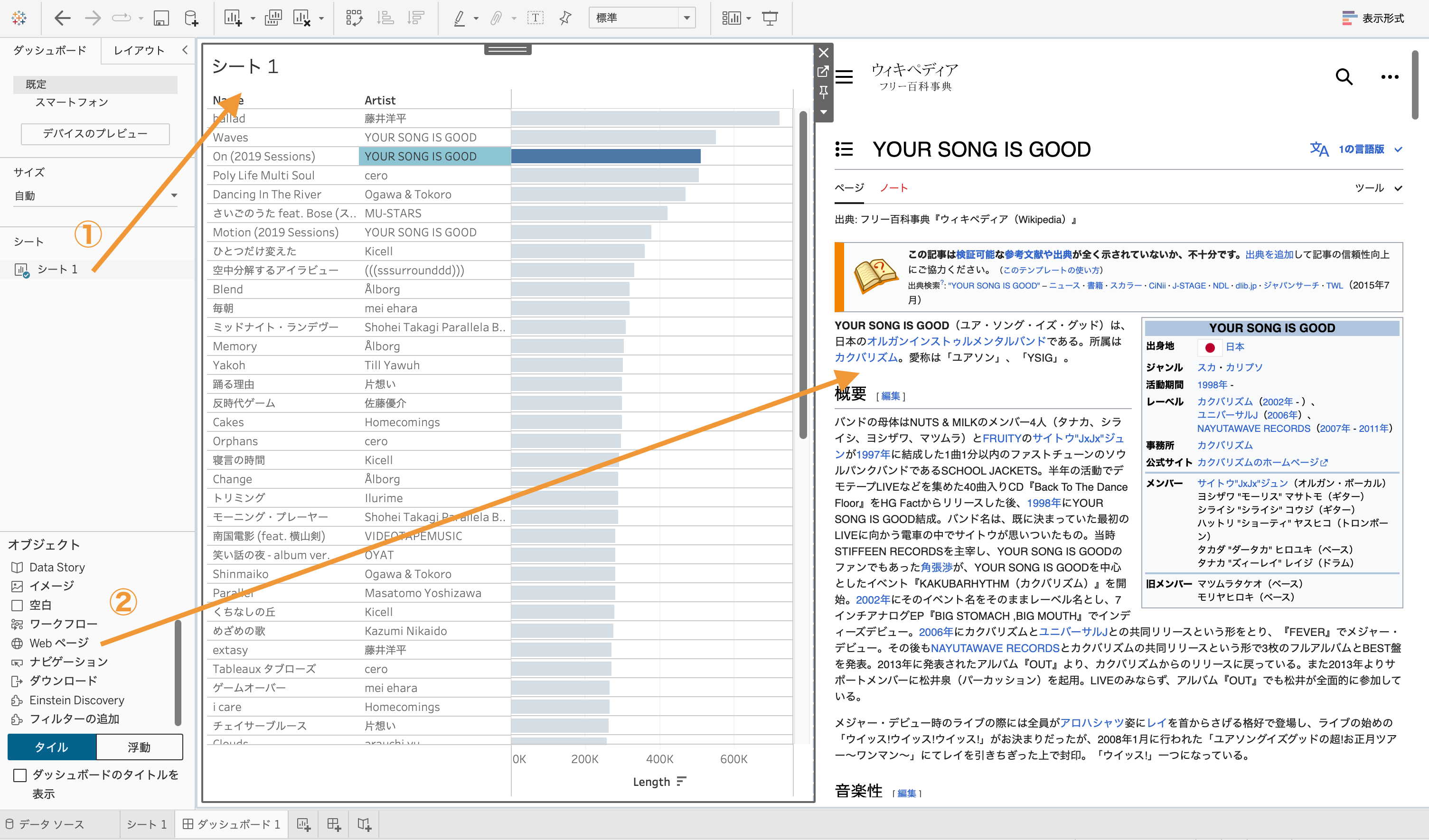Screen dimensions: 1429x840
Task: Open the オルガンインストゥルメンタルバンド link
Action: coord(956,341)
